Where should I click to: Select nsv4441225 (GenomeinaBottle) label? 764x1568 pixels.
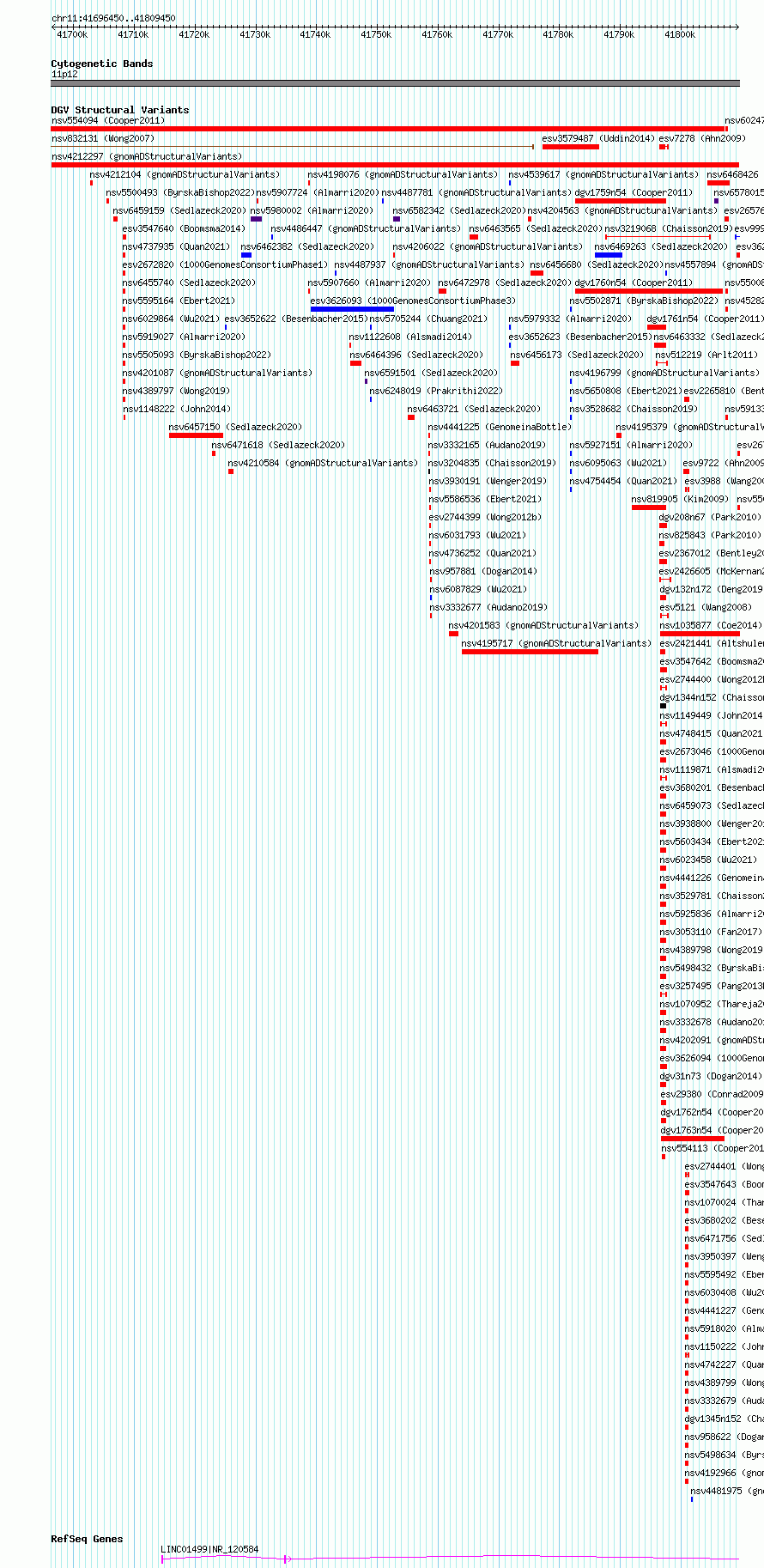500,428
